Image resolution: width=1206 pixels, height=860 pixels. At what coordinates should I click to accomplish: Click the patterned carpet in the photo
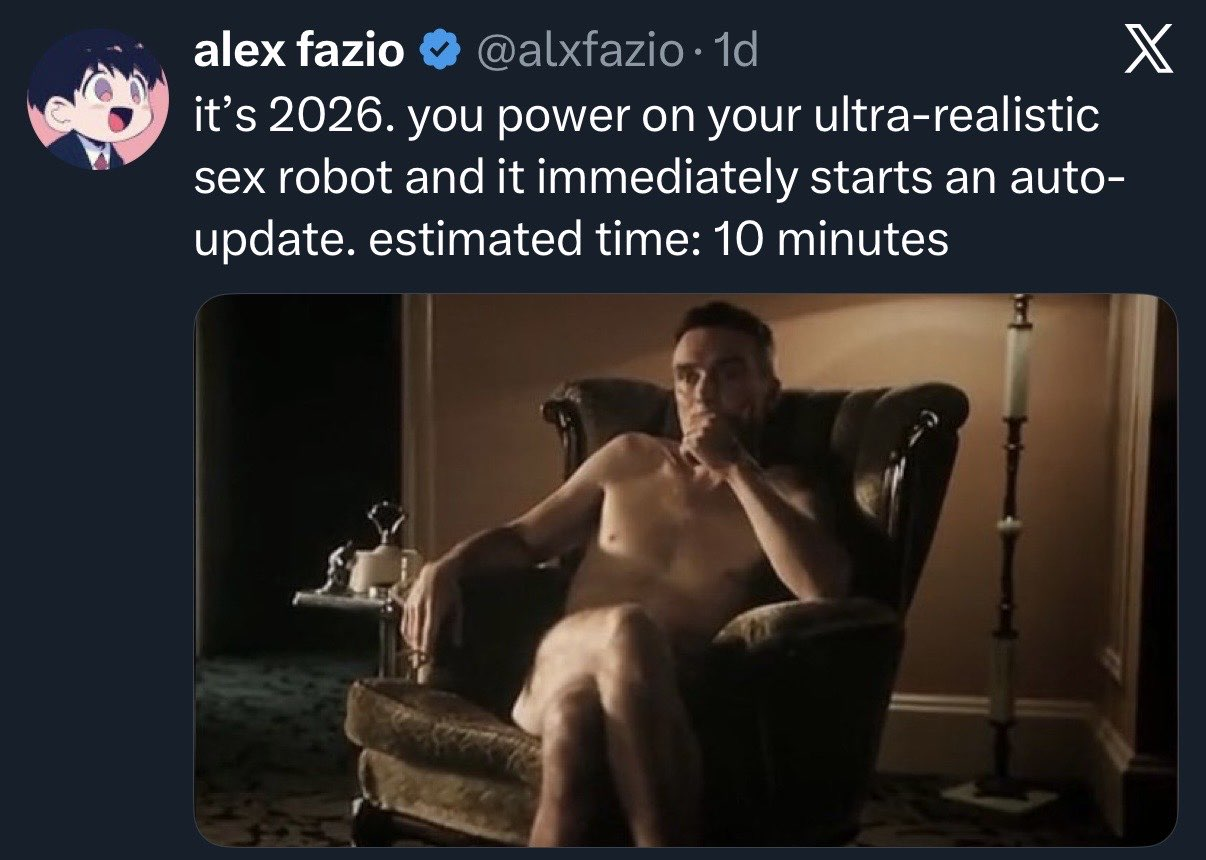point(270,750)
